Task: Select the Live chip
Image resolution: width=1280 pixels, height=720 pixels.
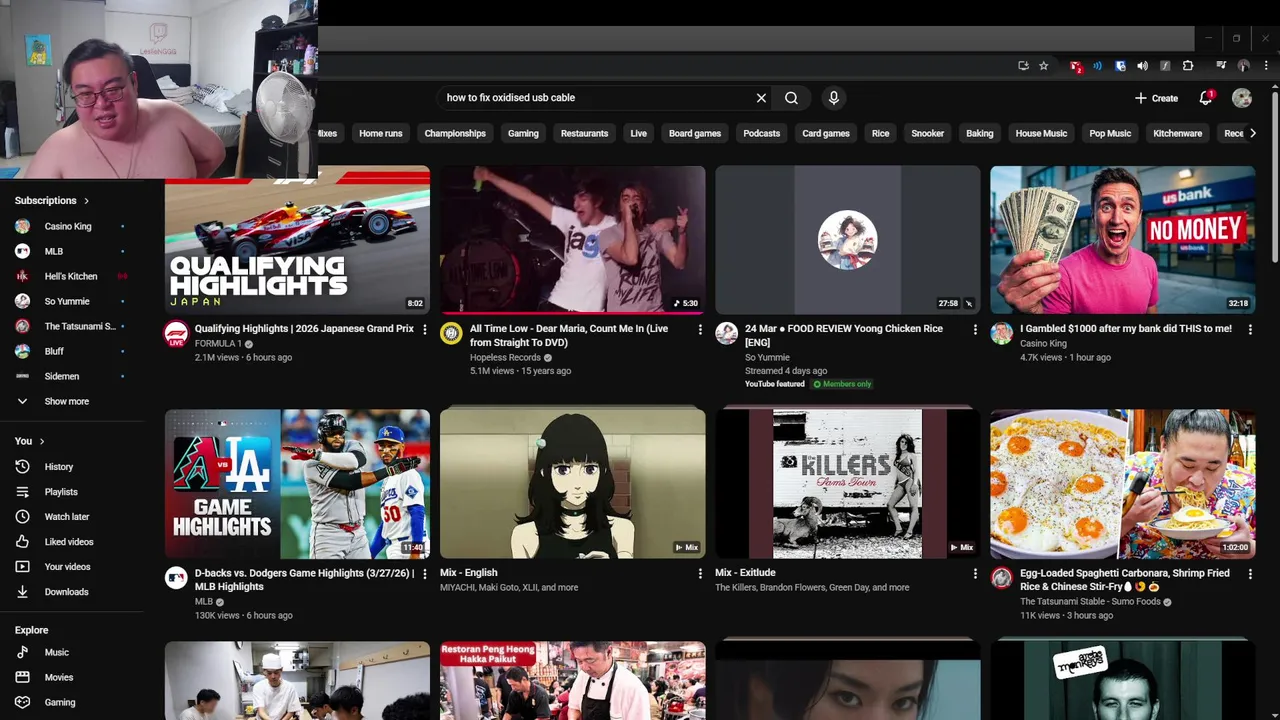Action: pyautogui.click(x=638, y=133)
